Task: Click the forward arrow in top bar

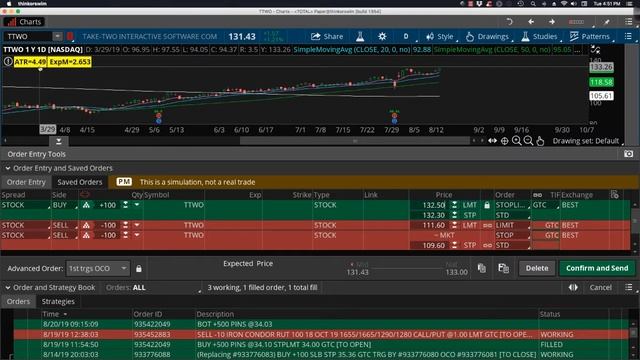Action: (552, 22)
